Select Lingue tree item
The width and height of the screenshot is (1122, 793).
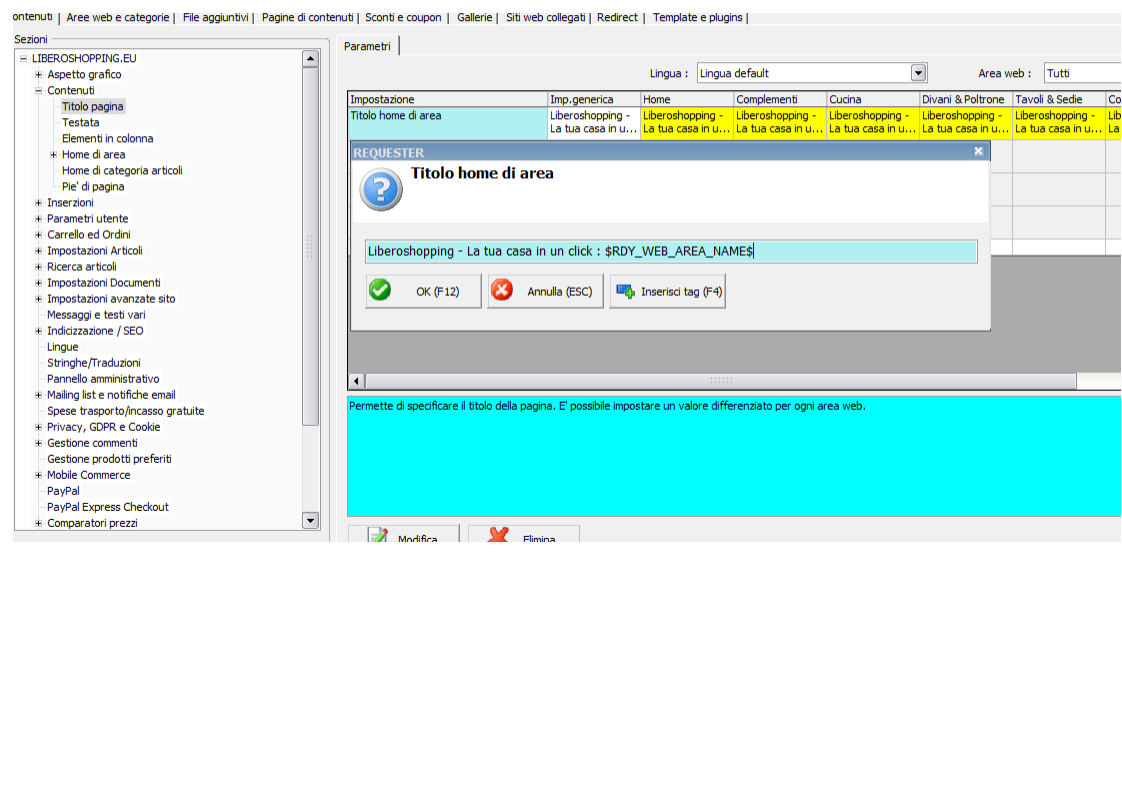tap(62, 347)
